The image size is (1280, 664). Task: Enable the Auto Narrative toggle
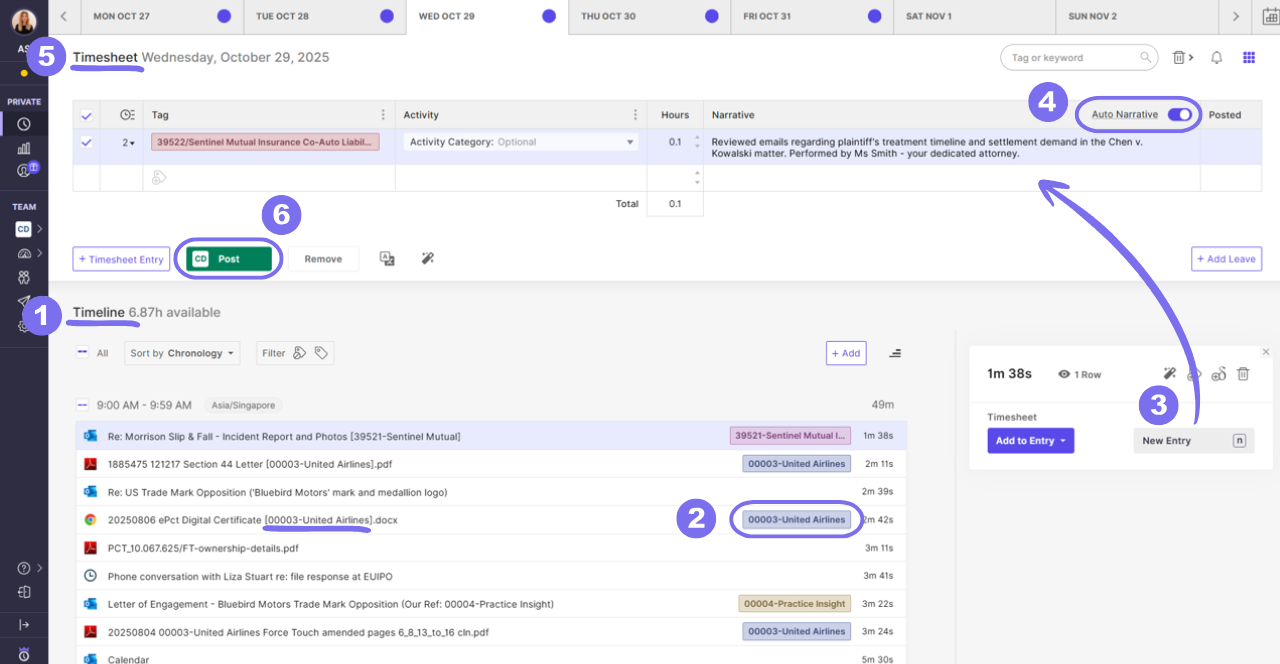click(1178, 114)
